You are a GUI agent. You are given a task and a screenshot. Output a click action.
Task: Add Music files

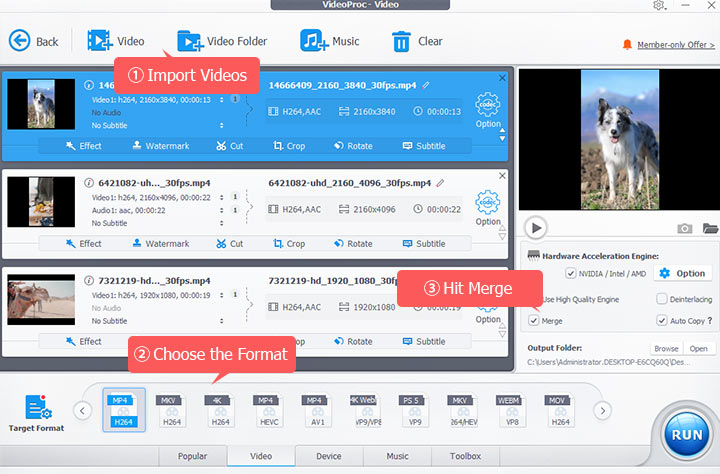point(330,41)
